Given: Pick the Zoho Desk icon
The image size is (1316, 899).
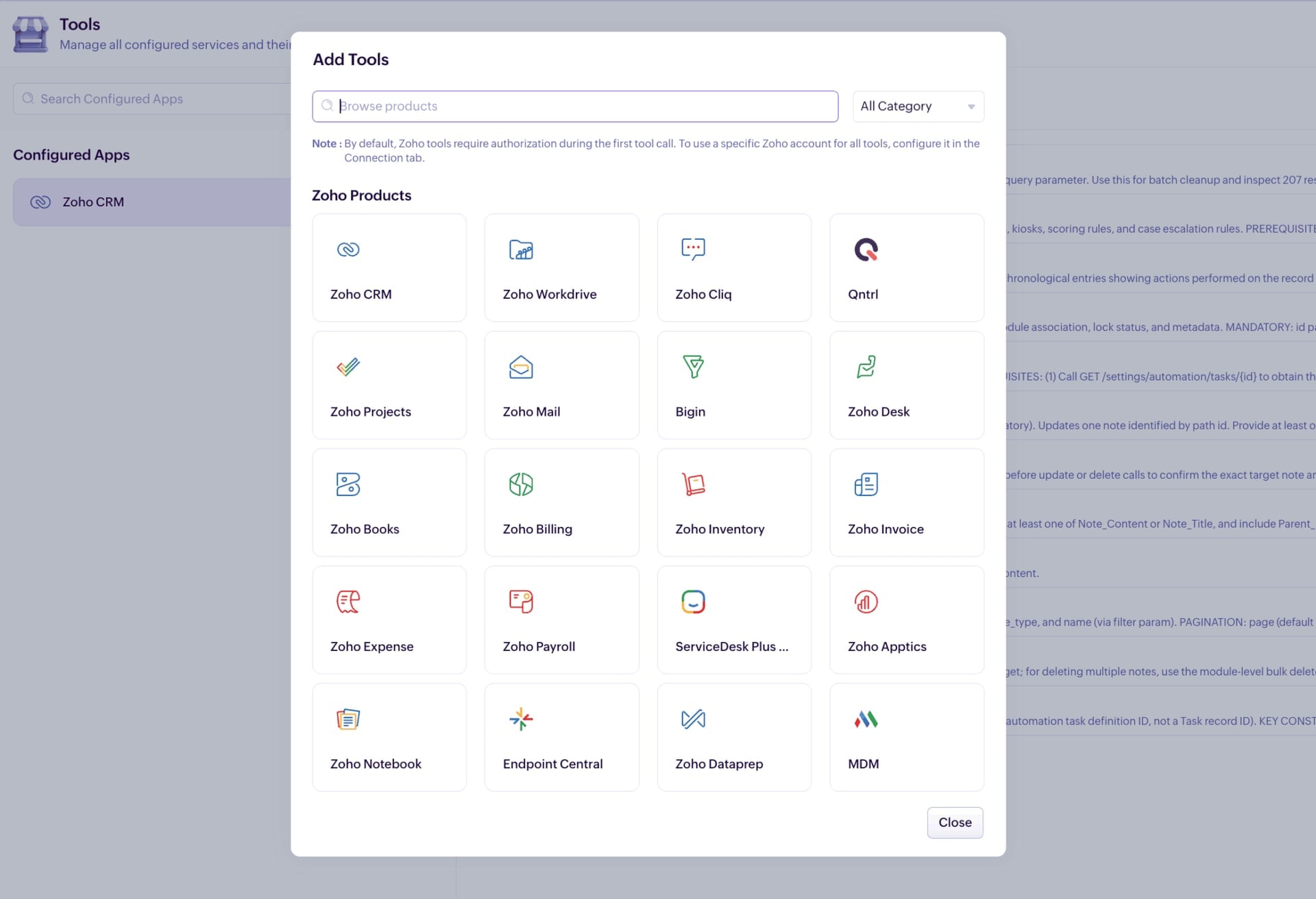Looking at the screenshot, I should point(866,367).
